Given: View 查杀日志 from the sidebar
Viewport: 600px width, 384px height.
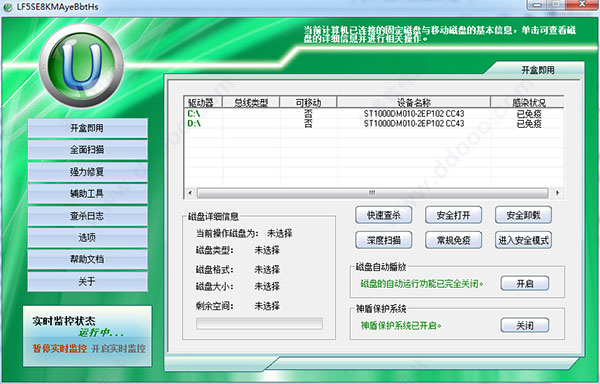Looking at the screenshot, I should click(87, 216).
